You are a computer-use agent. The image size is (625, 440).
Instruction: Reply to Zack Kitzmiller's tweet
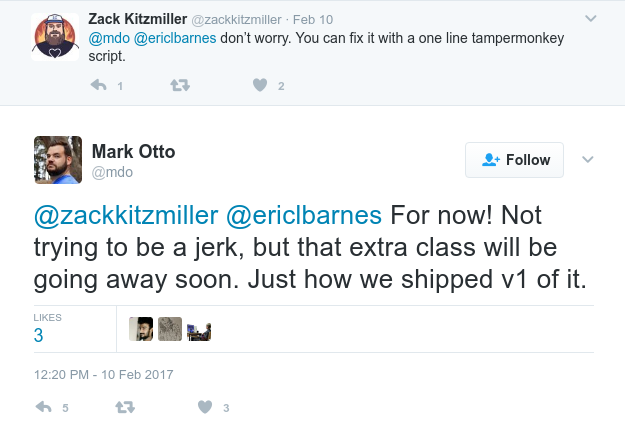click(x=99, y=86)
